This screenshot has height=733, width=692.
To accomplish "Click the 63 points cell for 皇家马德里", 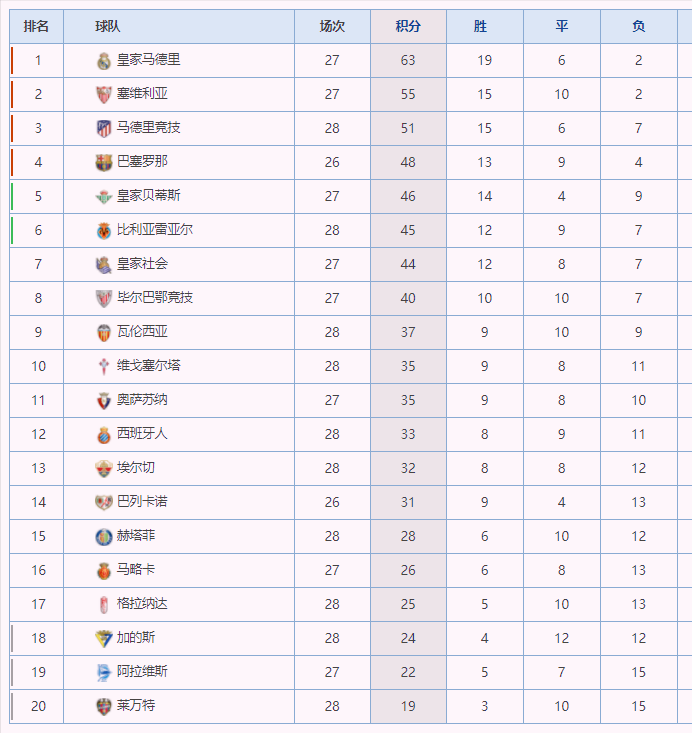I will point(408,60).
